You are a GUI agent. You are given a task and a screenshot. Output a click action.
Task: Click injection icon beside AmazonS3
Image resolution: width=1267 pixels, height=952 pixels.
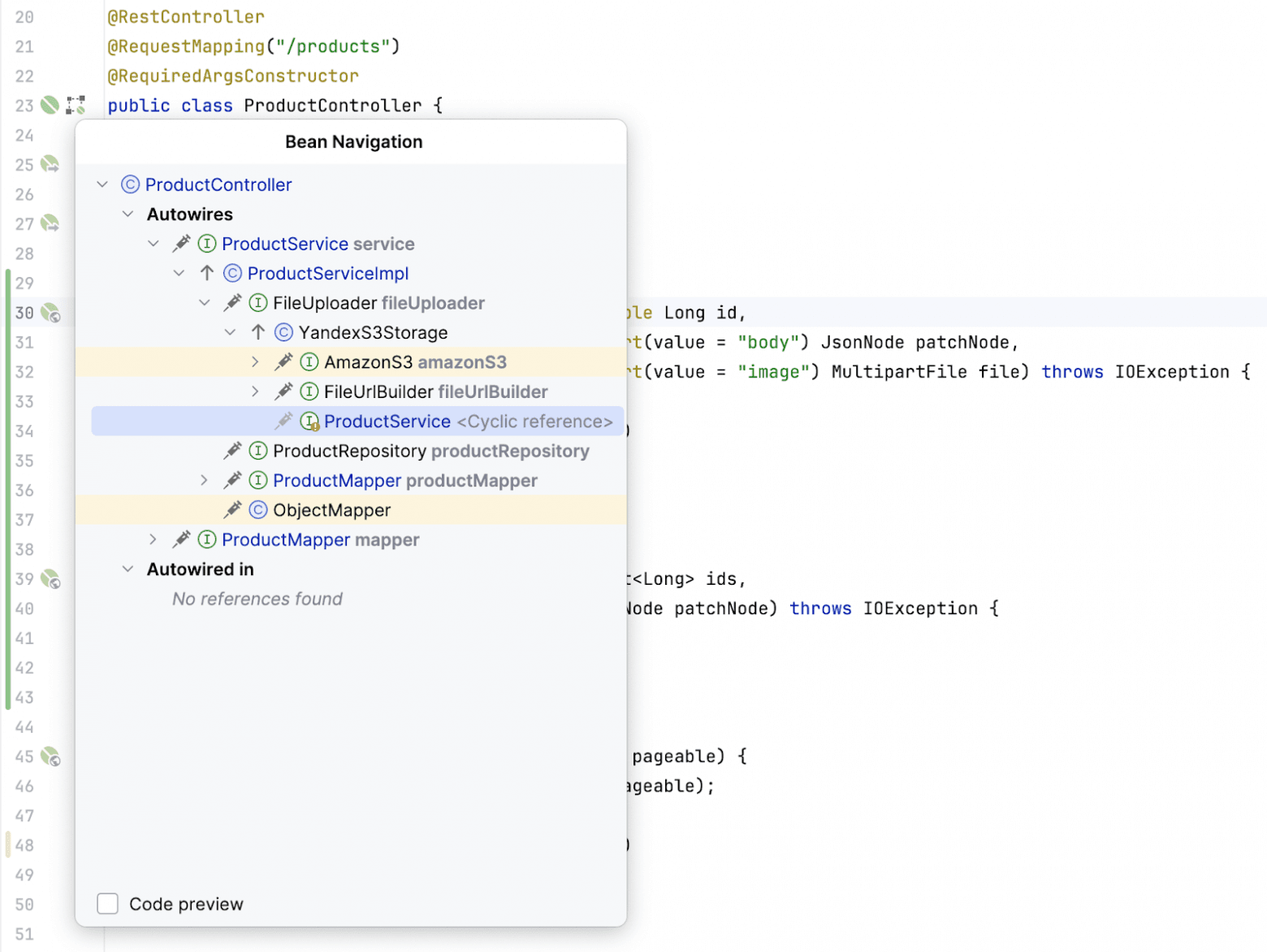click(x=284, y=361)
